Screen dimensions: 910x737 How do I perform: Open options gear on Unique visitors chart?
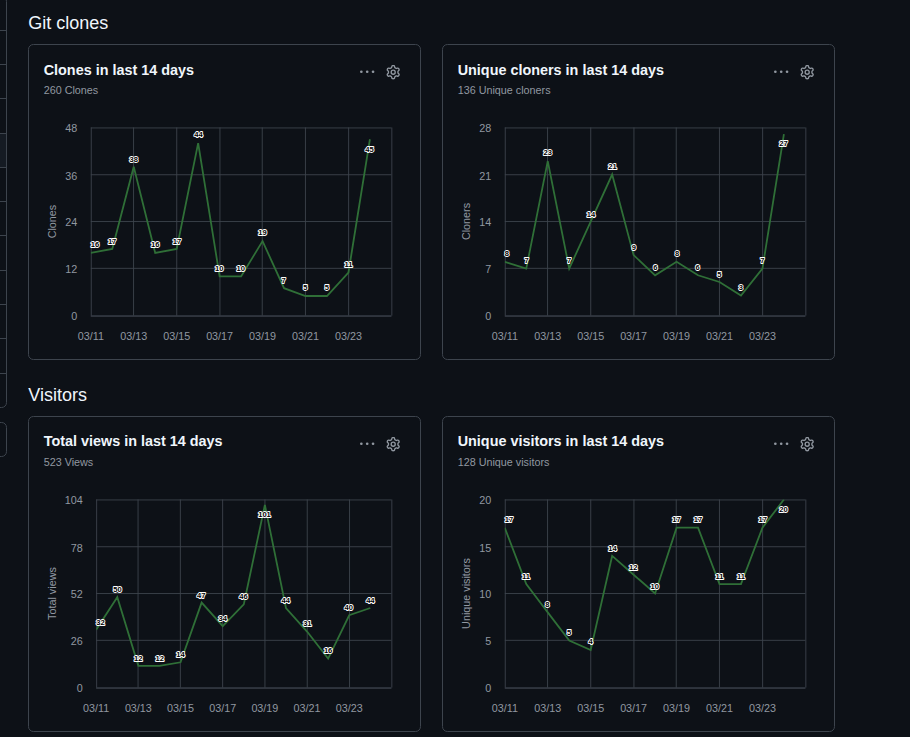click(807, 444)
